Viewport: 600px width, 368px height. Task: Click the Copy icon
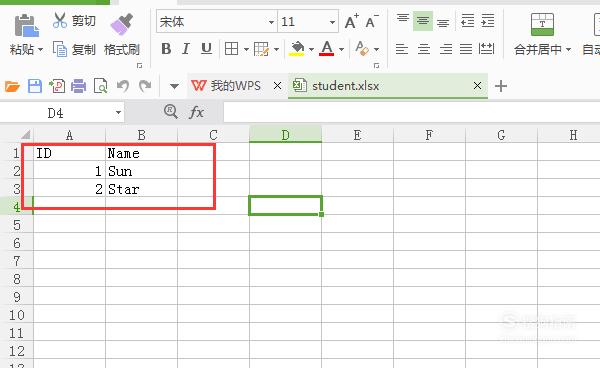60,49
